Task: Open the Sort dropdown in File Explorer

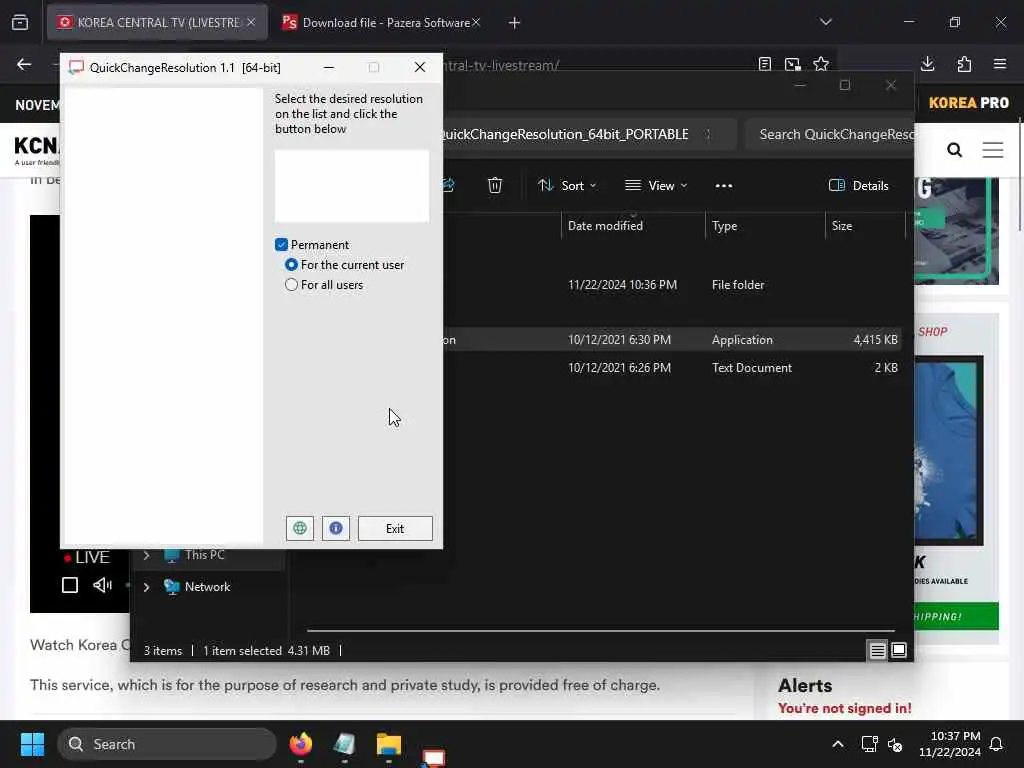Action: (567, 185)
